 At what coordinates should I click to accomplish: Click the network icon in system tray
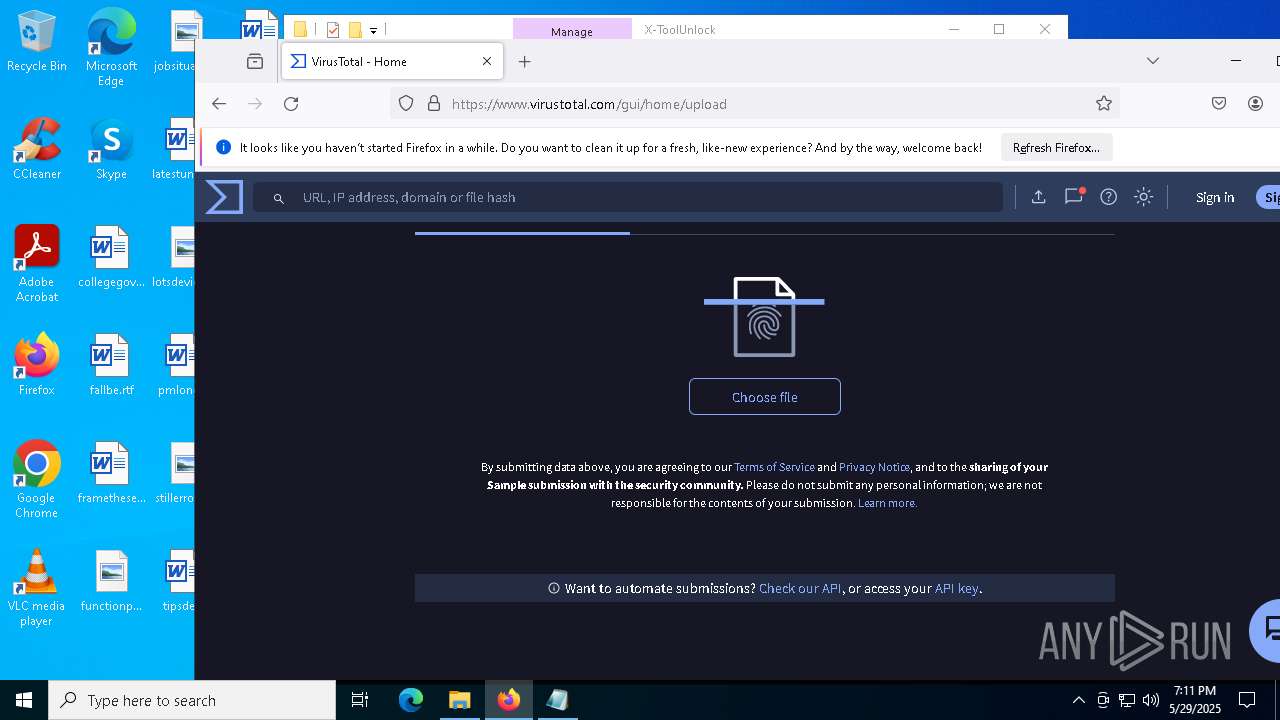tap(1127, 700)
